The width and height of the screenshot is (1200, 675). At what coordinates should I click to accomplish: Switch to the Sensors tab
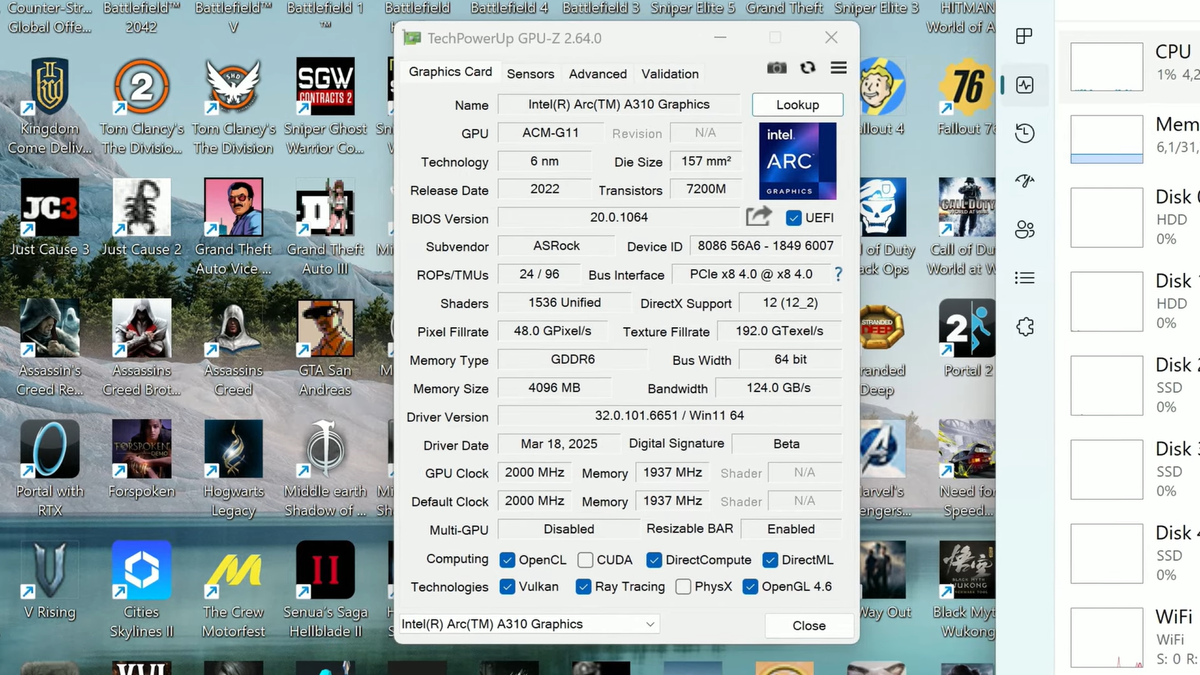click(x=530, y=74)
